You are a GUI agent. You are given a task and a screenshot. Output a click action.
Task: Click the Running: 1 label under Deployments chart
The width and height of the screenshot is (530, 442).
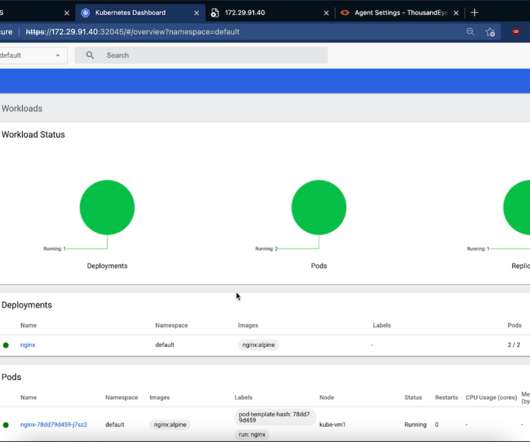(55, 249)
